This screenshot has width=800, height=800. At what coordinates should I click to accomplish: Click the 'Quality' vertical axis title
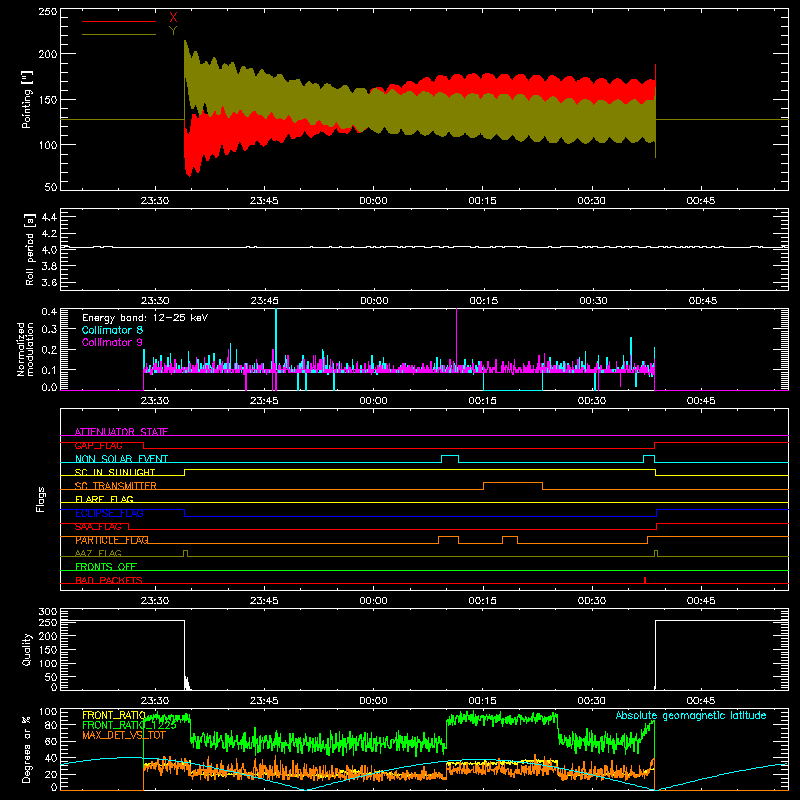(27, 649)
